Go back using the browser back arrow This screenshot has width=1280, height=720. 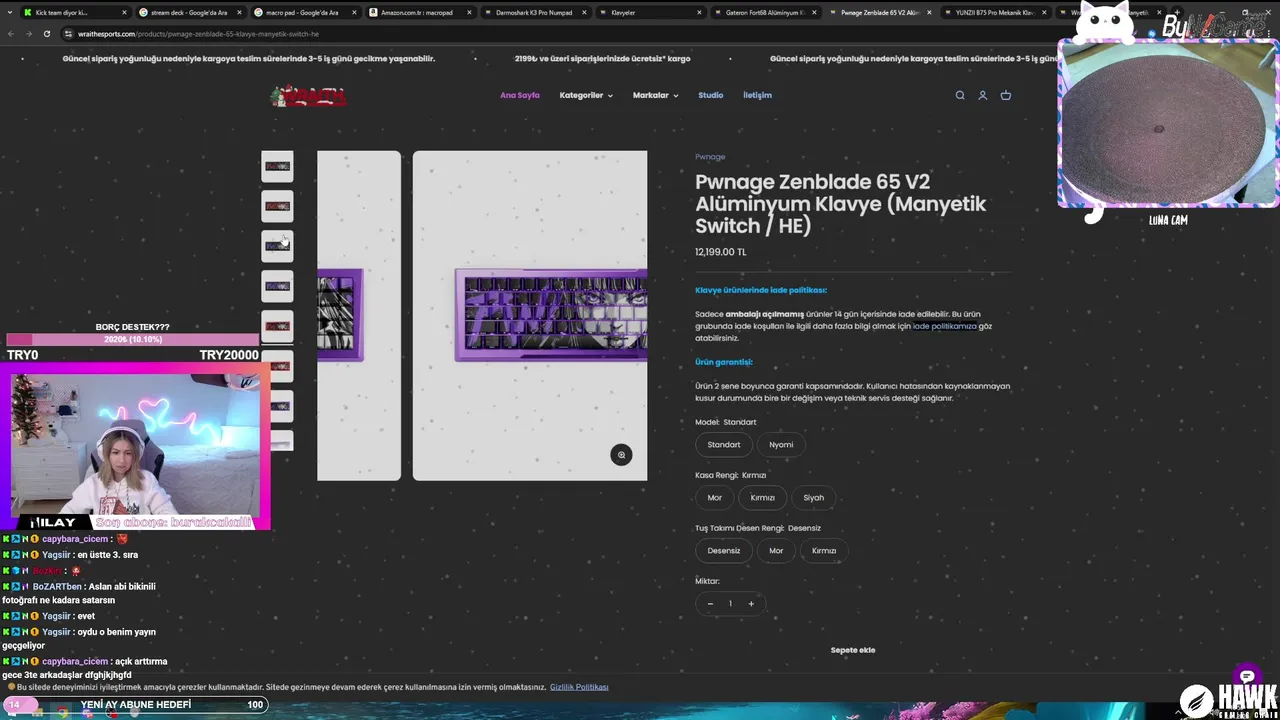tap(11, 33)
